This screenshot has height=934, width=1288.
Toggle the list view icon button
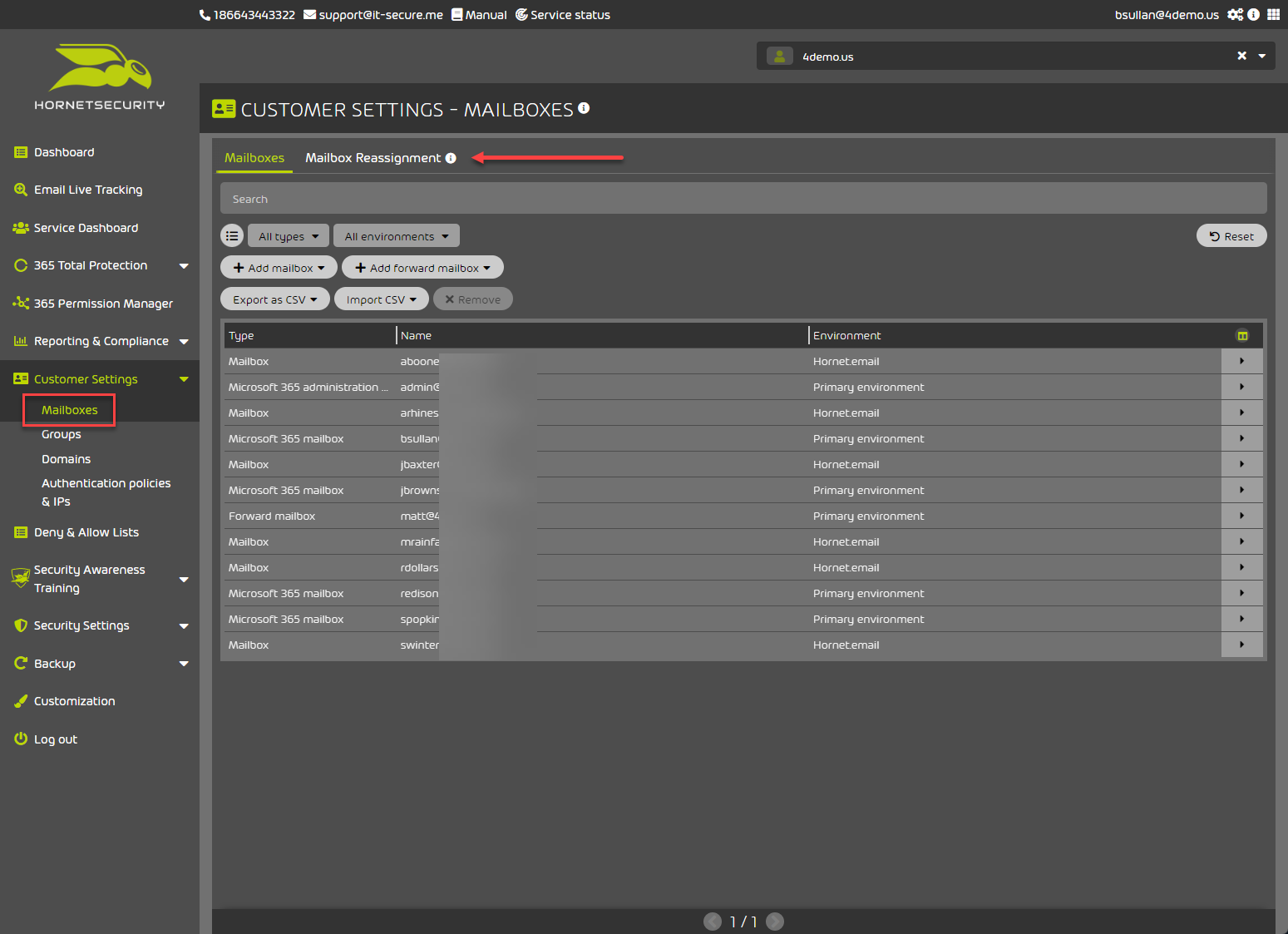[232, 236]
